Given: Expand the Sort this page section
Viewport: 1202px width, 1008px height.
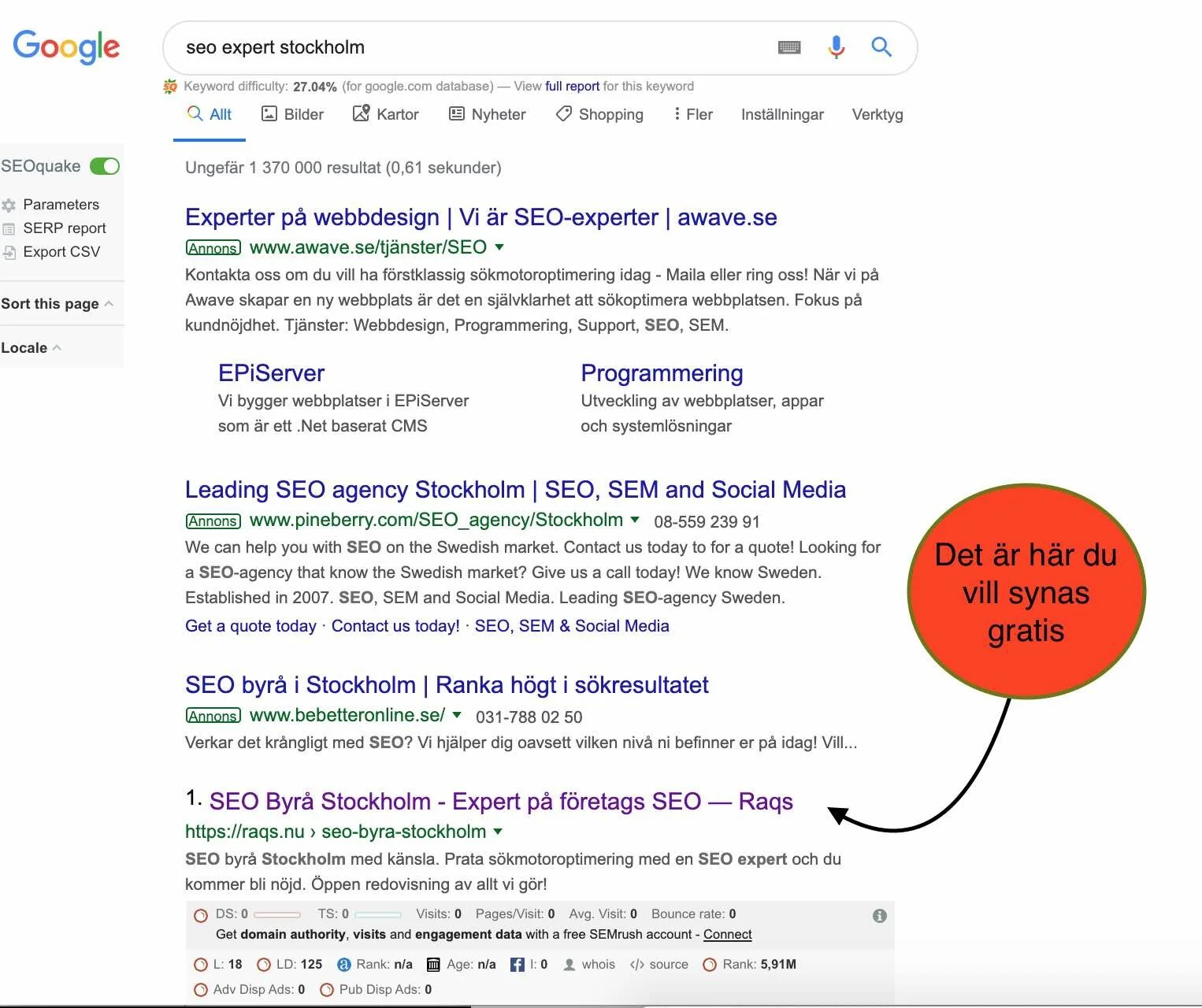Looking at the screenshot, I should [x=57, y=304].
